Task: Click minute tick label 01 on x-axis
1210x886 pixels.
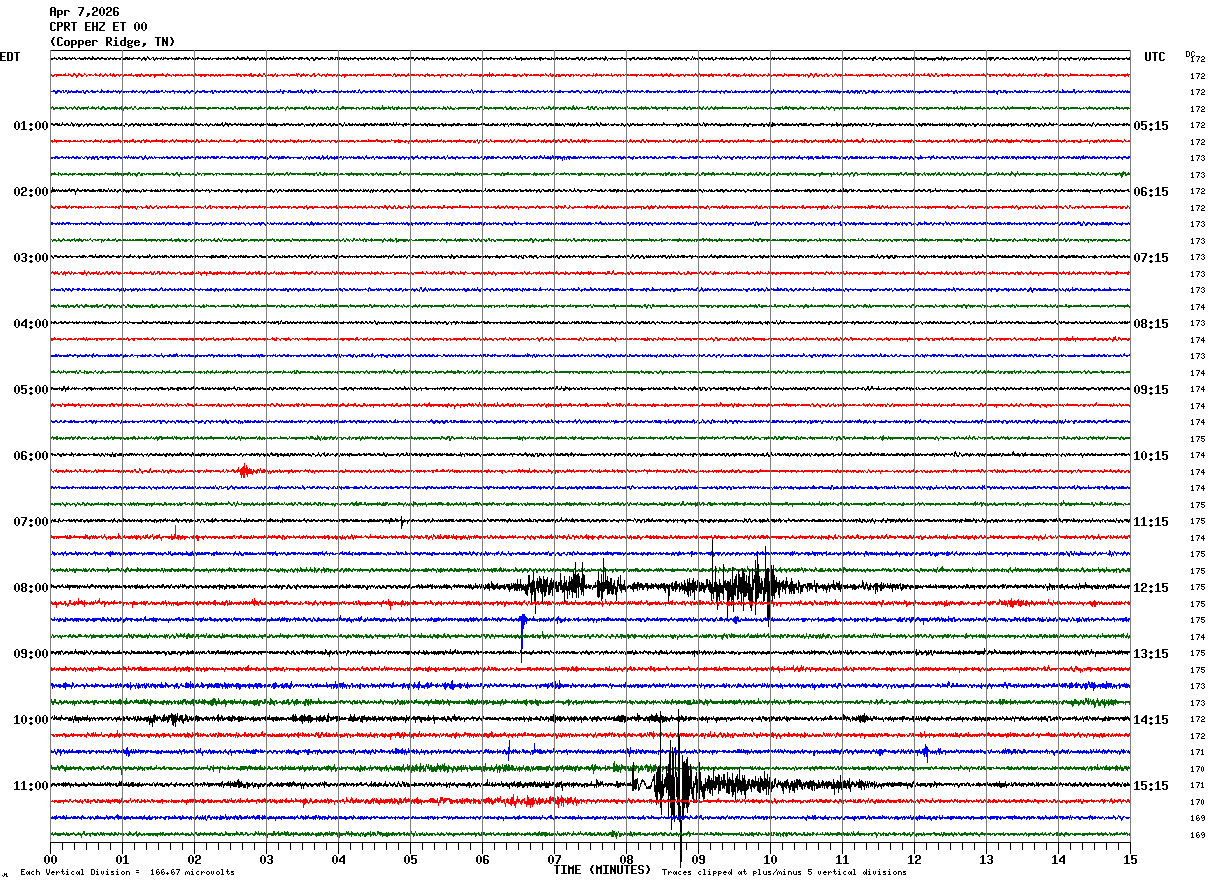Action: coord(122,859)
